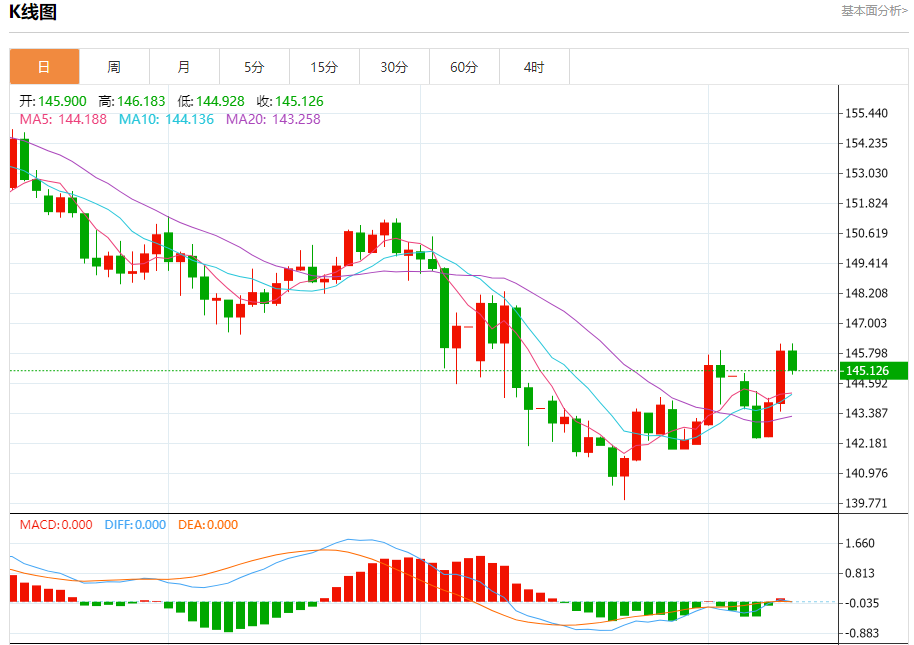Screen dimensions: 914x645
Task: Open the 30分 interval tab
Action: point(394,67)
